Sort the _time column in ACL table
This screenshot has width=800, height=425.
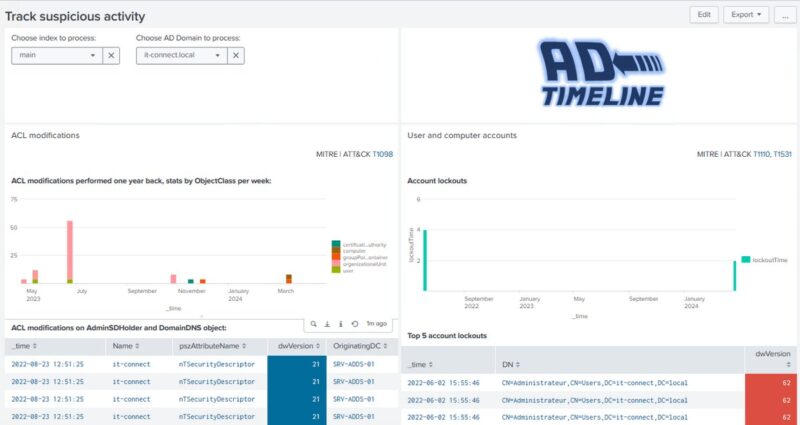(24, 346)
